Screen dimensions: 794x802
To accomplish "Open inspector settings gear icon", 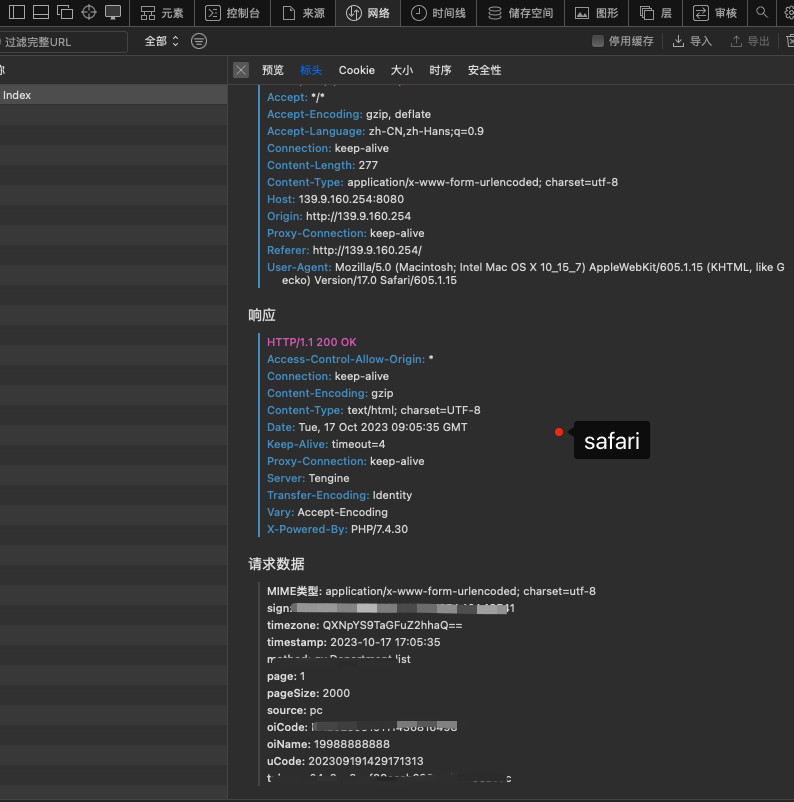I will tap(788, 13).
